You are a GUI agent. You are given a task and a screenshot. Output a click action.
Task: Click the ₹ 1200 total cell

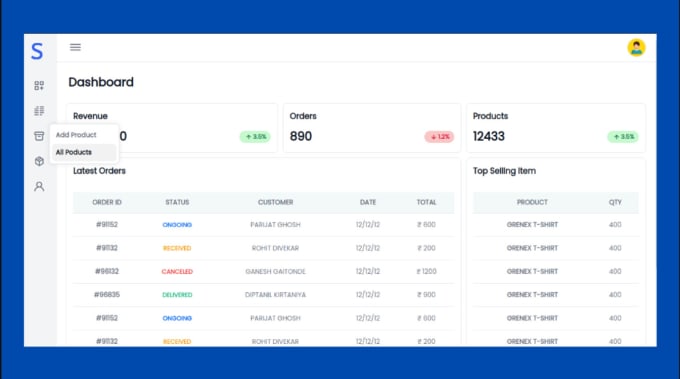coord(426,271)
